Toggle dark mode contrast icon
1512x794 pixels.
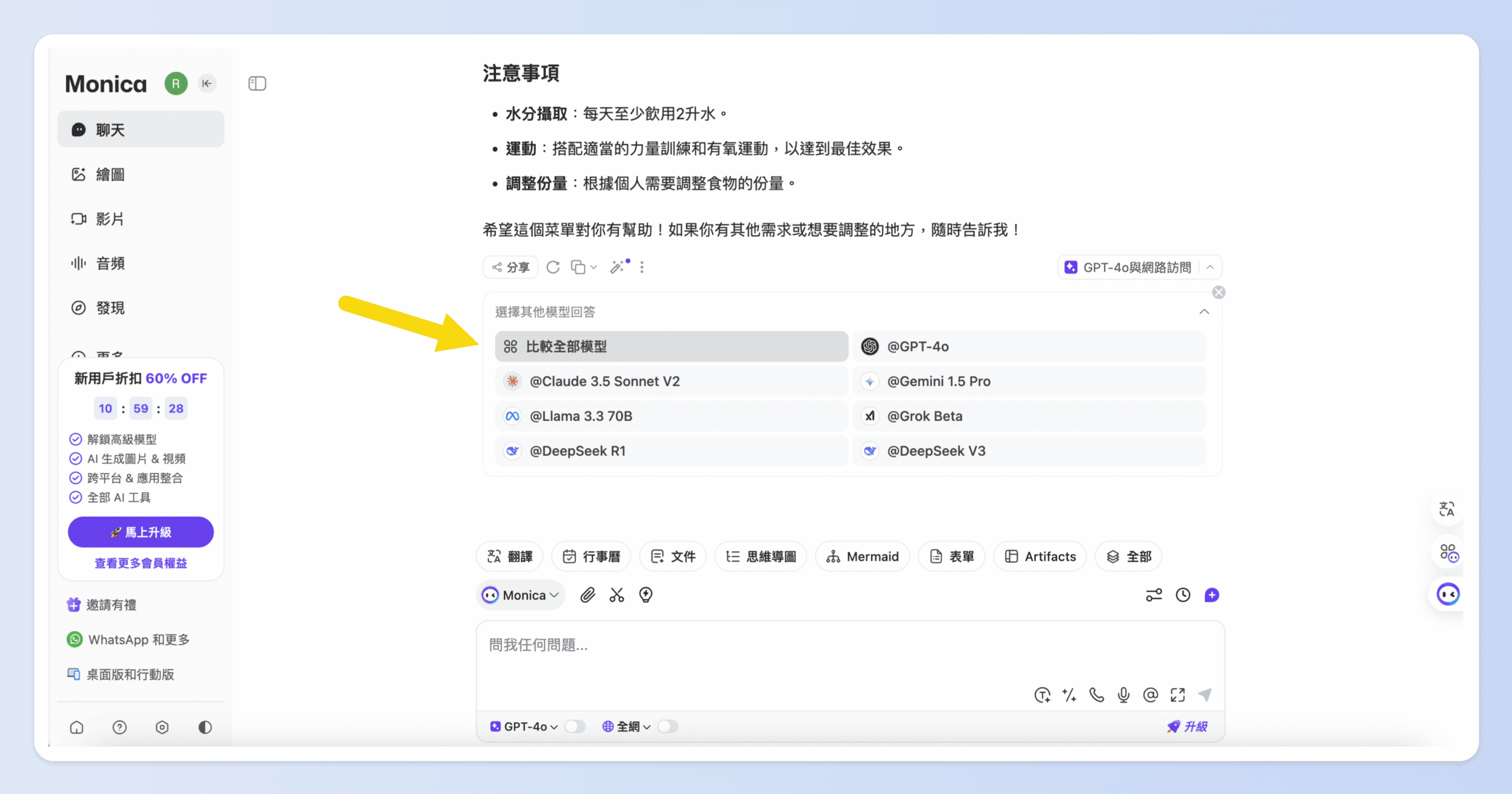point(205,727)
